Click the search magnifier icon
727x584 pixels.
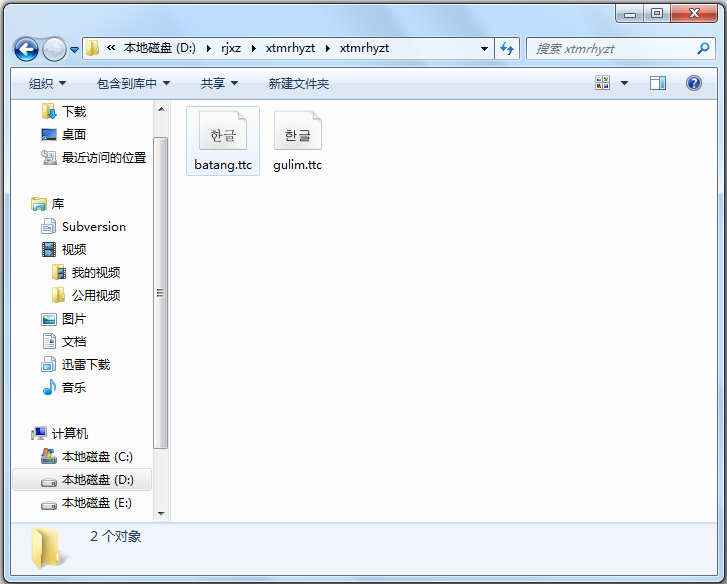click(x=703, y=48)
